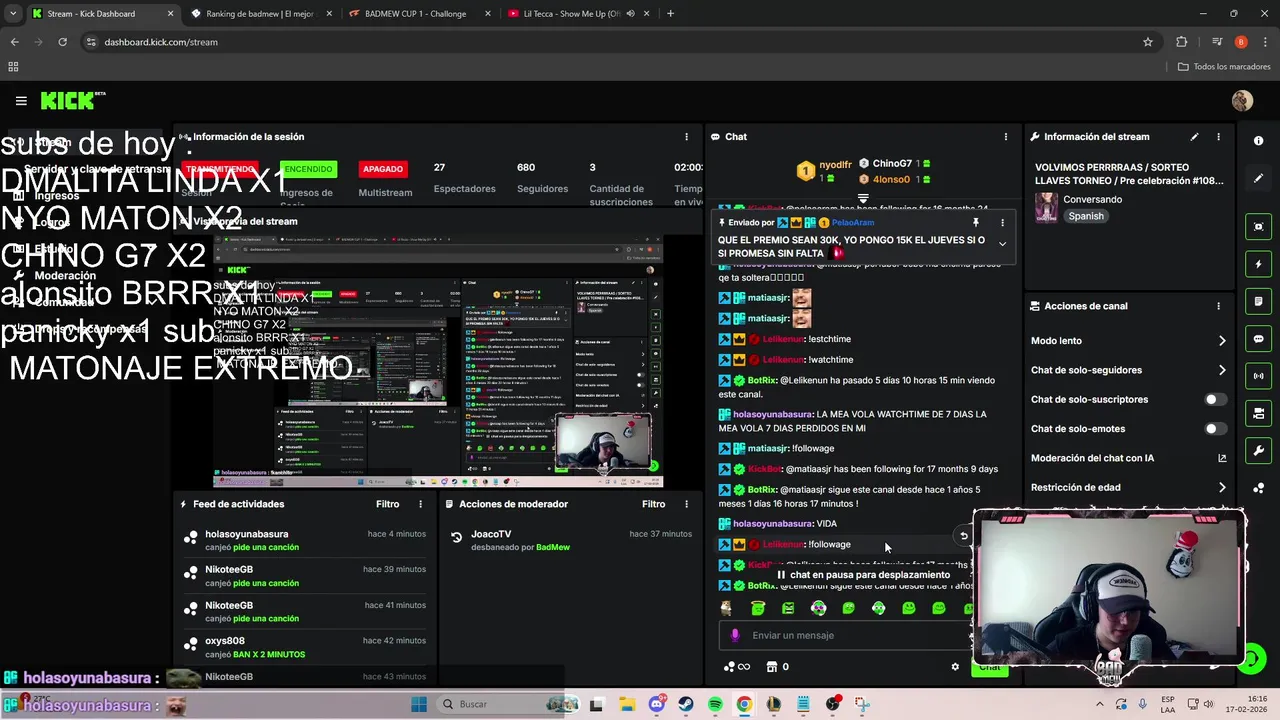Expand the pinned message chevron
The width and height of the screenshot is (1280, 720).
coord(1002,244)
